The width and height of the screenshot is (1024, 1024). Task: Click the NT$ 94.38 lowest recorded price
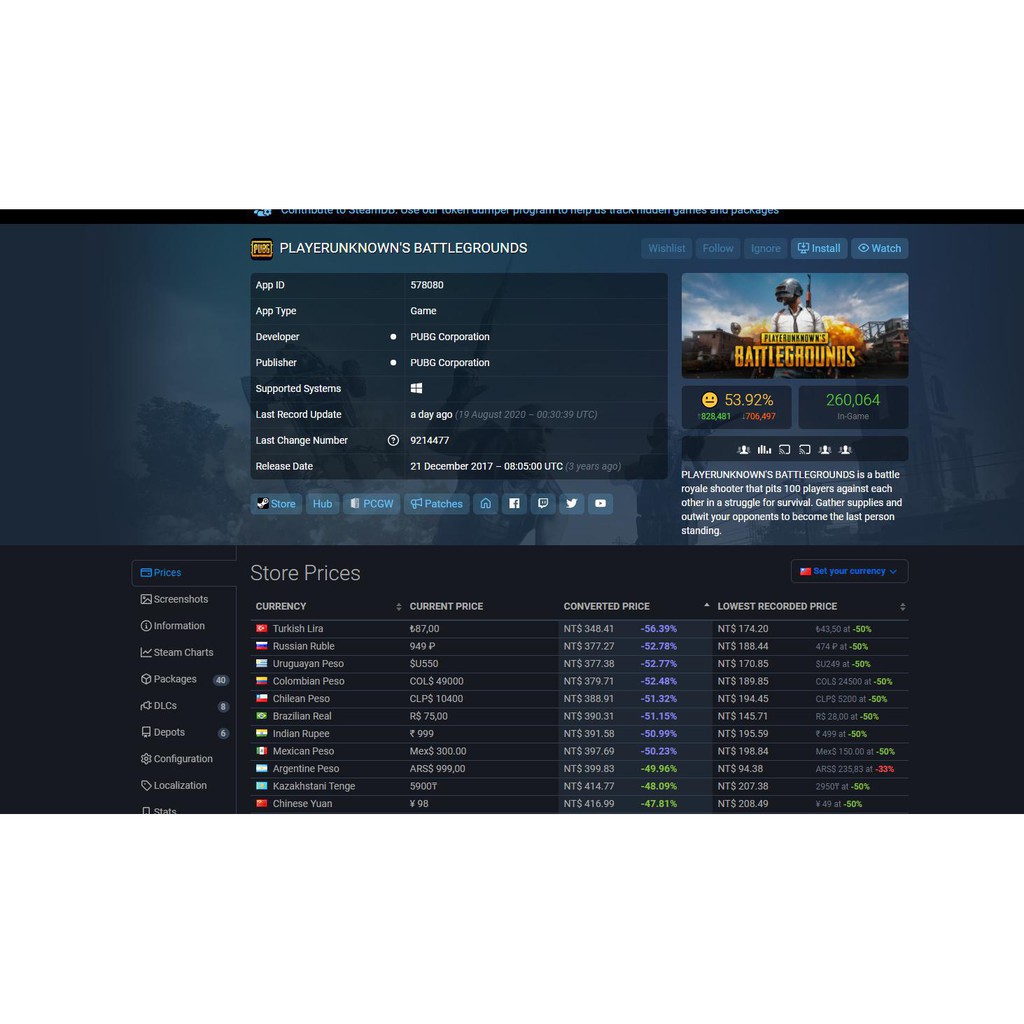click(x=741, y=769)
